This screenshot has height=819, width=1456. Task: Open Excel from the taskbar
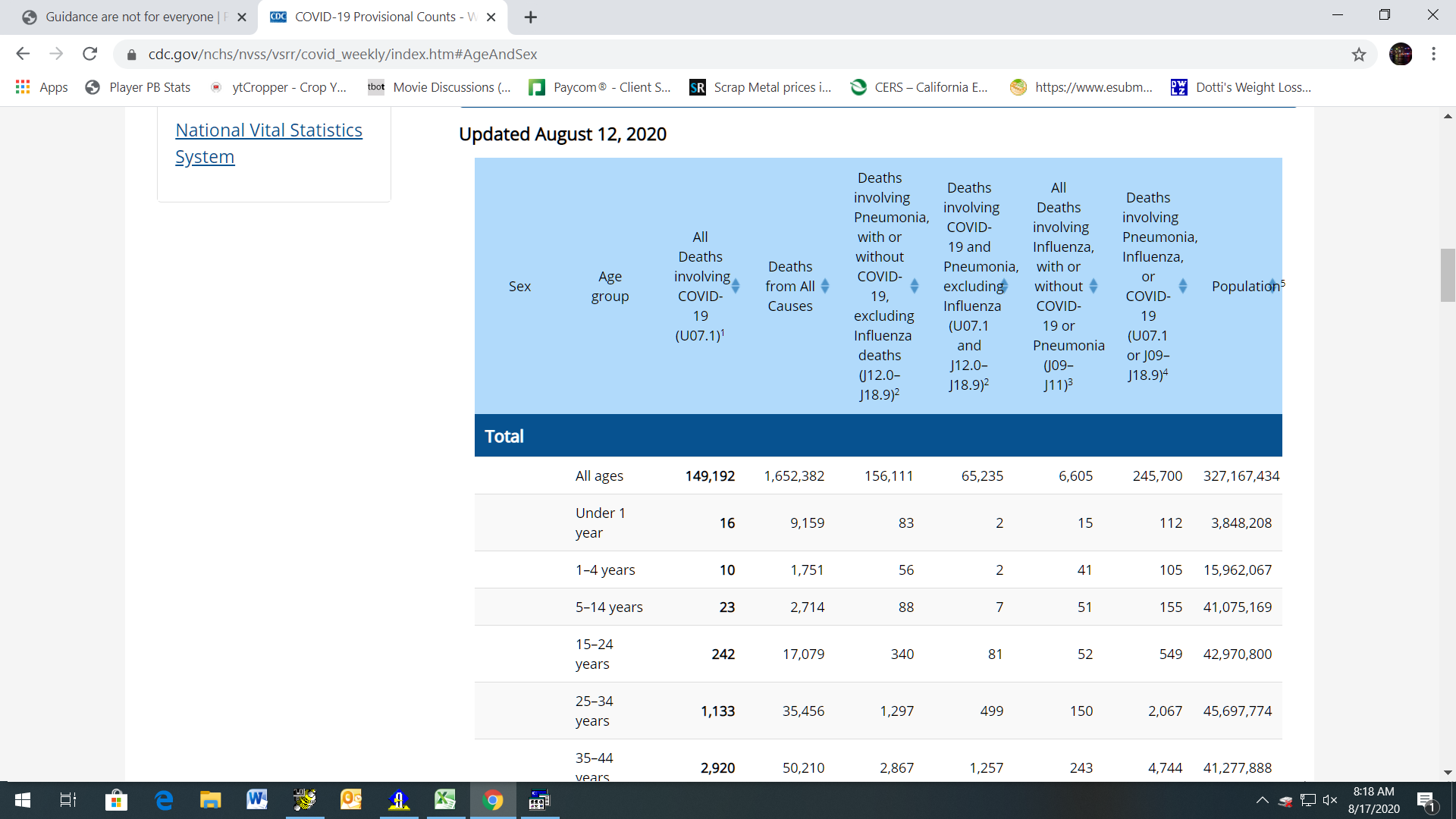click(x=445, y=800)
